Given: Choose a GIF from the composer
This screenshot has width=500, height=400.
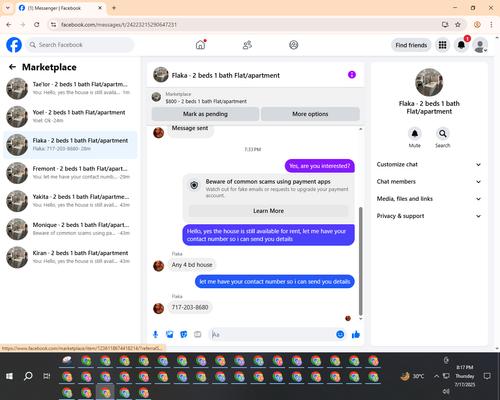Looking at the screenshot, I should (x=198, y=334).
